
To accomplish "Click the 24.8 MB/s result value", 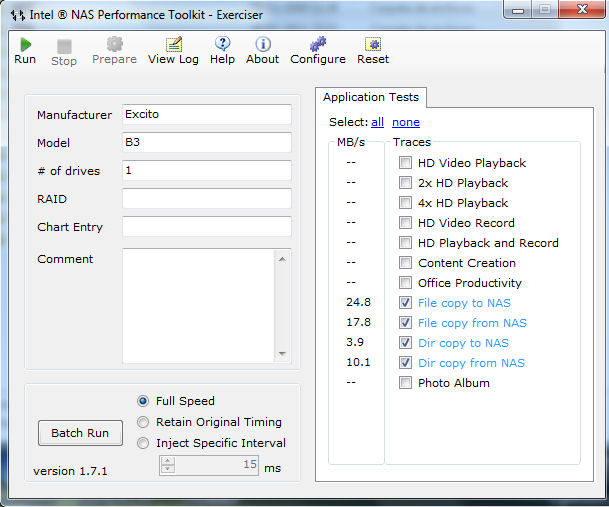I will [358, 302].
